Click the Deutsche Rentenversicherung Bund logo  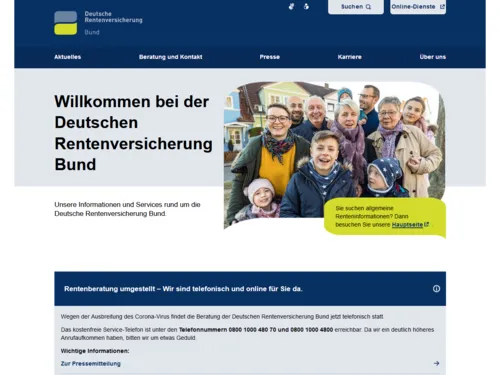click(98, 23)
